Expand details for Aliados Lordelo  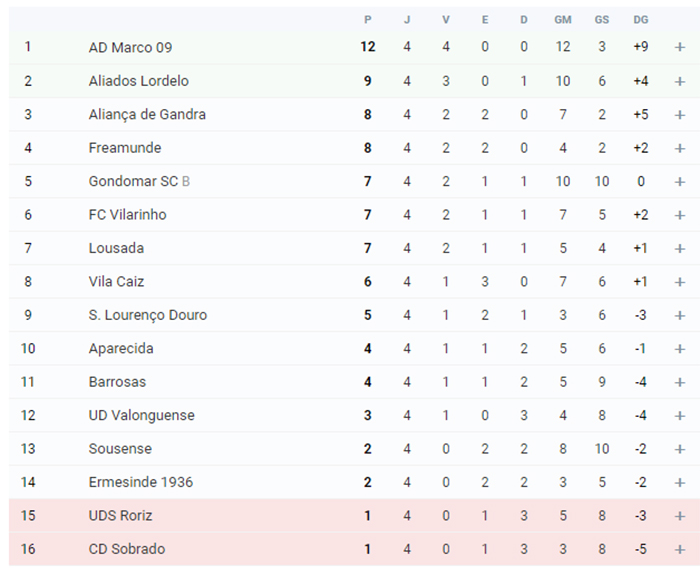coord(679,81)
